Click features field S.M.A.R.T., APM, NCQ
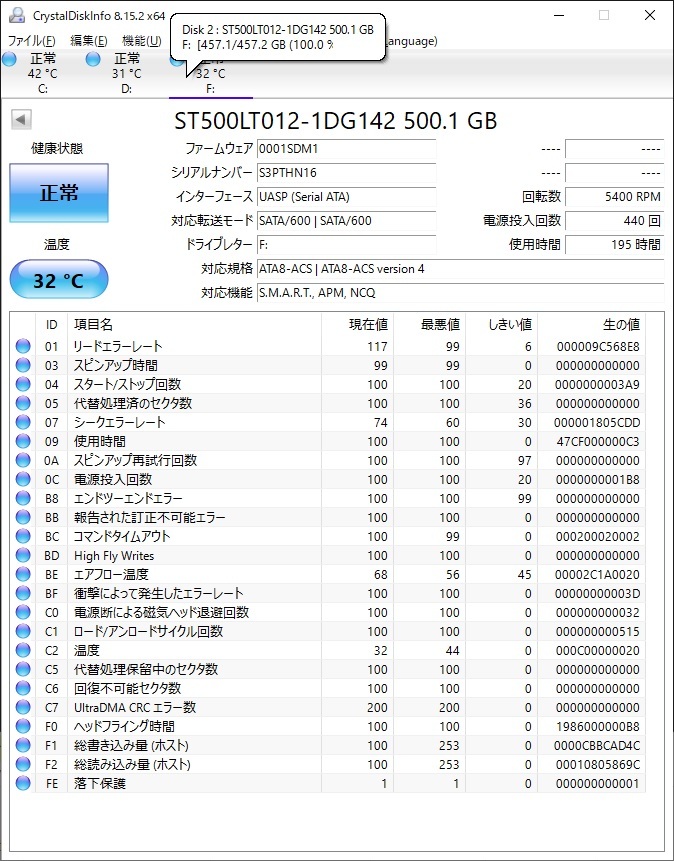This screenshot has height=861, width=674. (x=460, y=293)
